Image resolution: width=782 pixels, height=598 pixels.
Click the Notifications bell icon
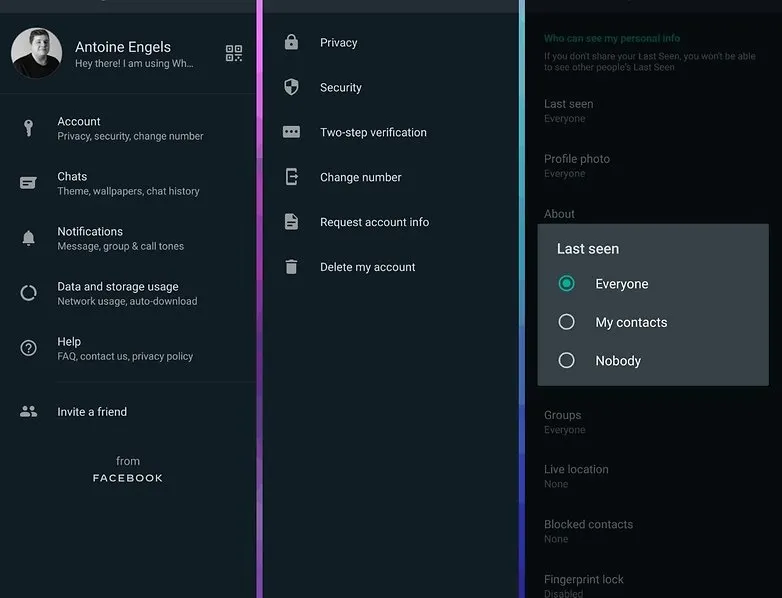[29, 238]
